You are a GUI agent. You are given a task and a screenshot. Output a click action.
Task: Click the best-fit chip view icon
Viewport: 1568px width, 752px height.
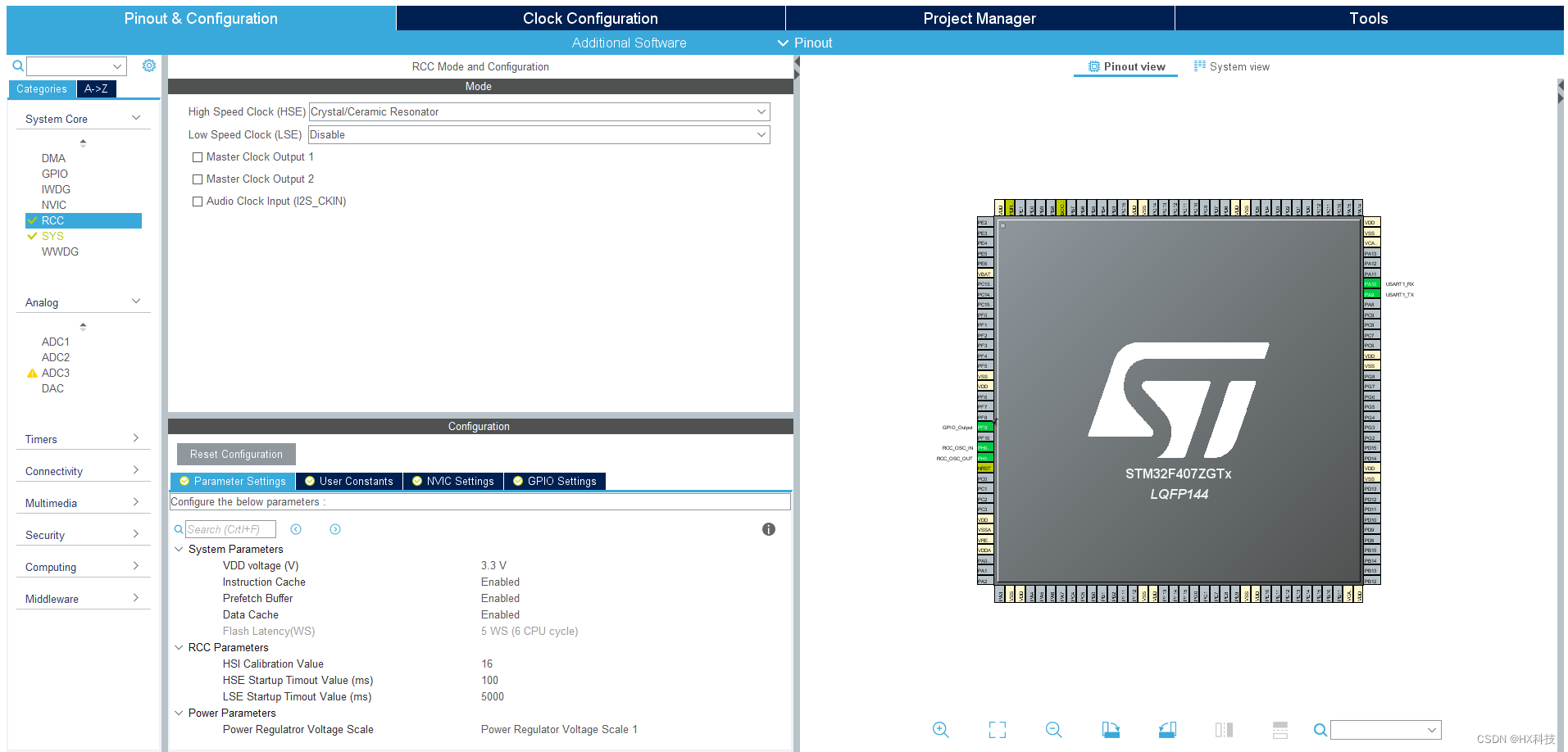(x=997, y=729)
